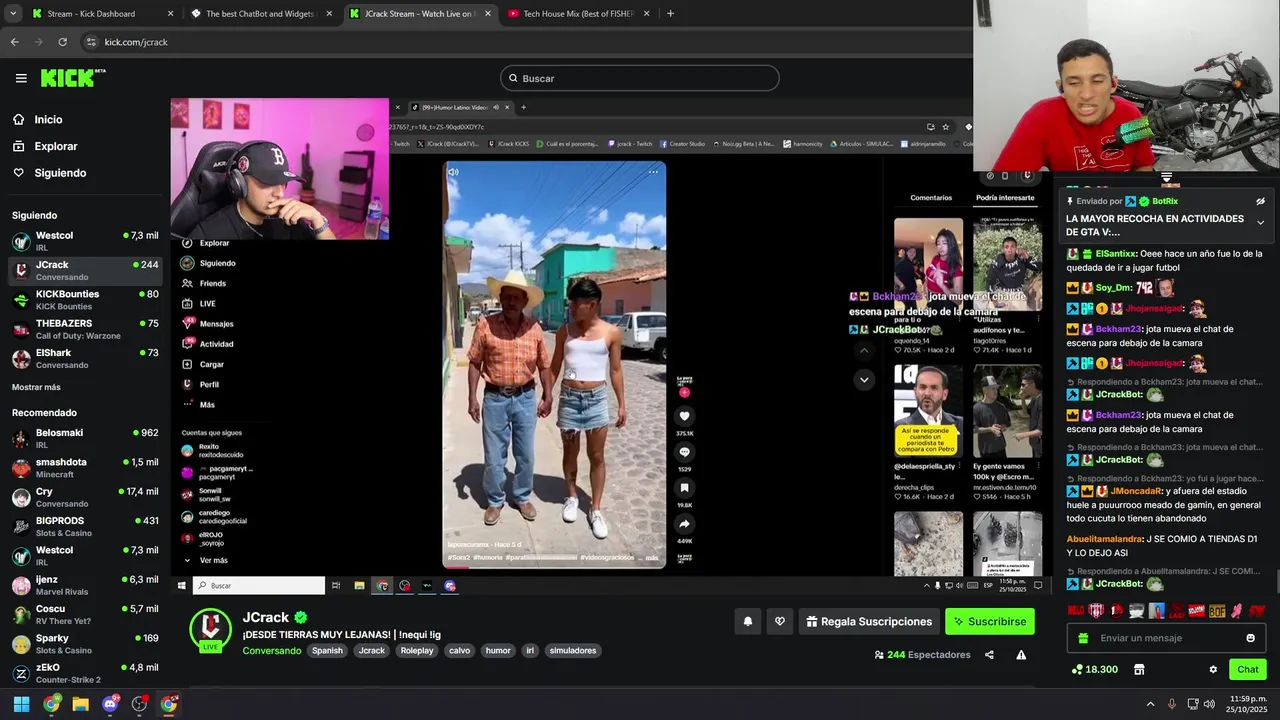Screen dimensions: 1280x720
Task: Click the Roleplay tag
Action: tap(417, 650)
